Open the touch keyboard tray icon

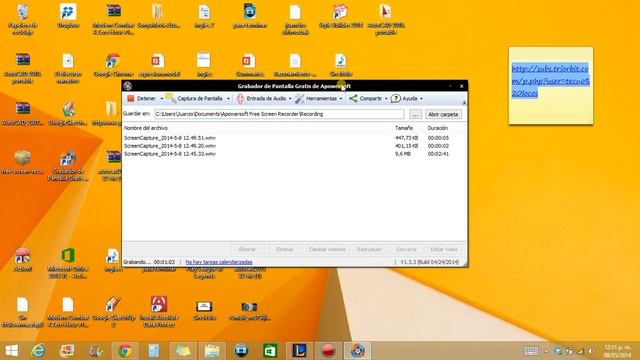[x=531, y=351]
